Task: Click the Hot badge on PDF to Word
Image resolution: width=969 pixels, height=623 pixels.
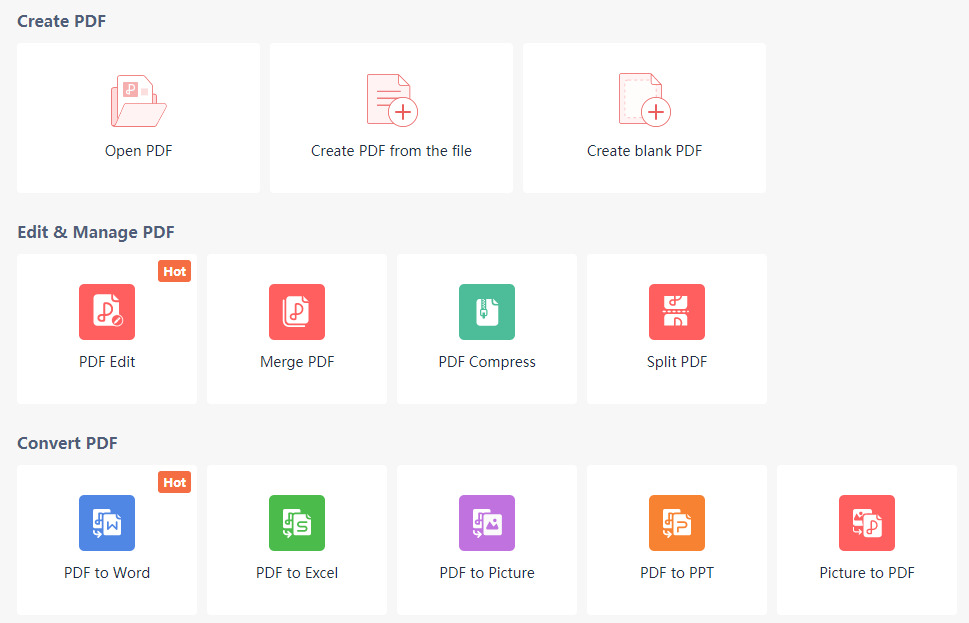Action: (x=174, y=482)
